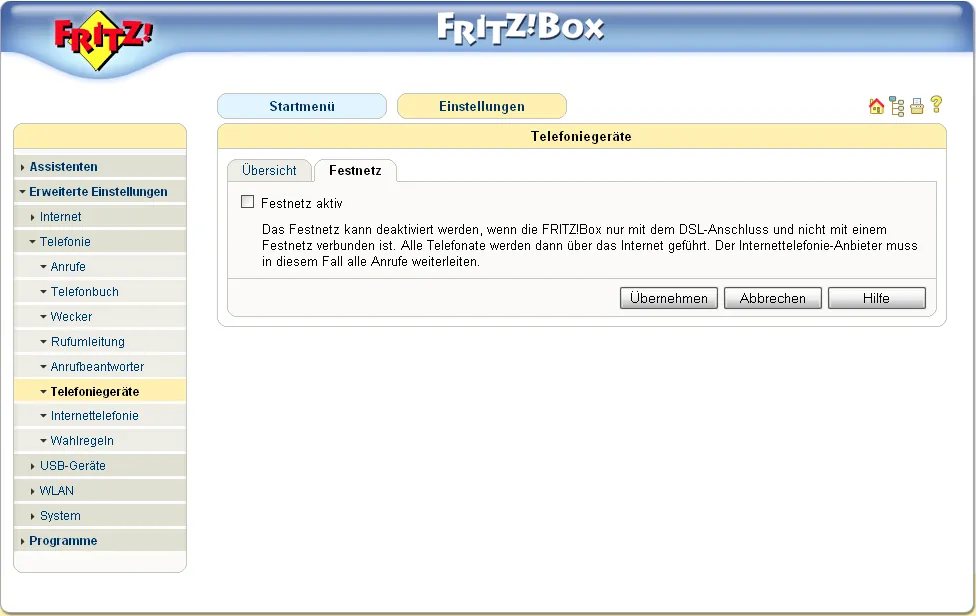Click the FRITZ! logo

tap(103, 40)
